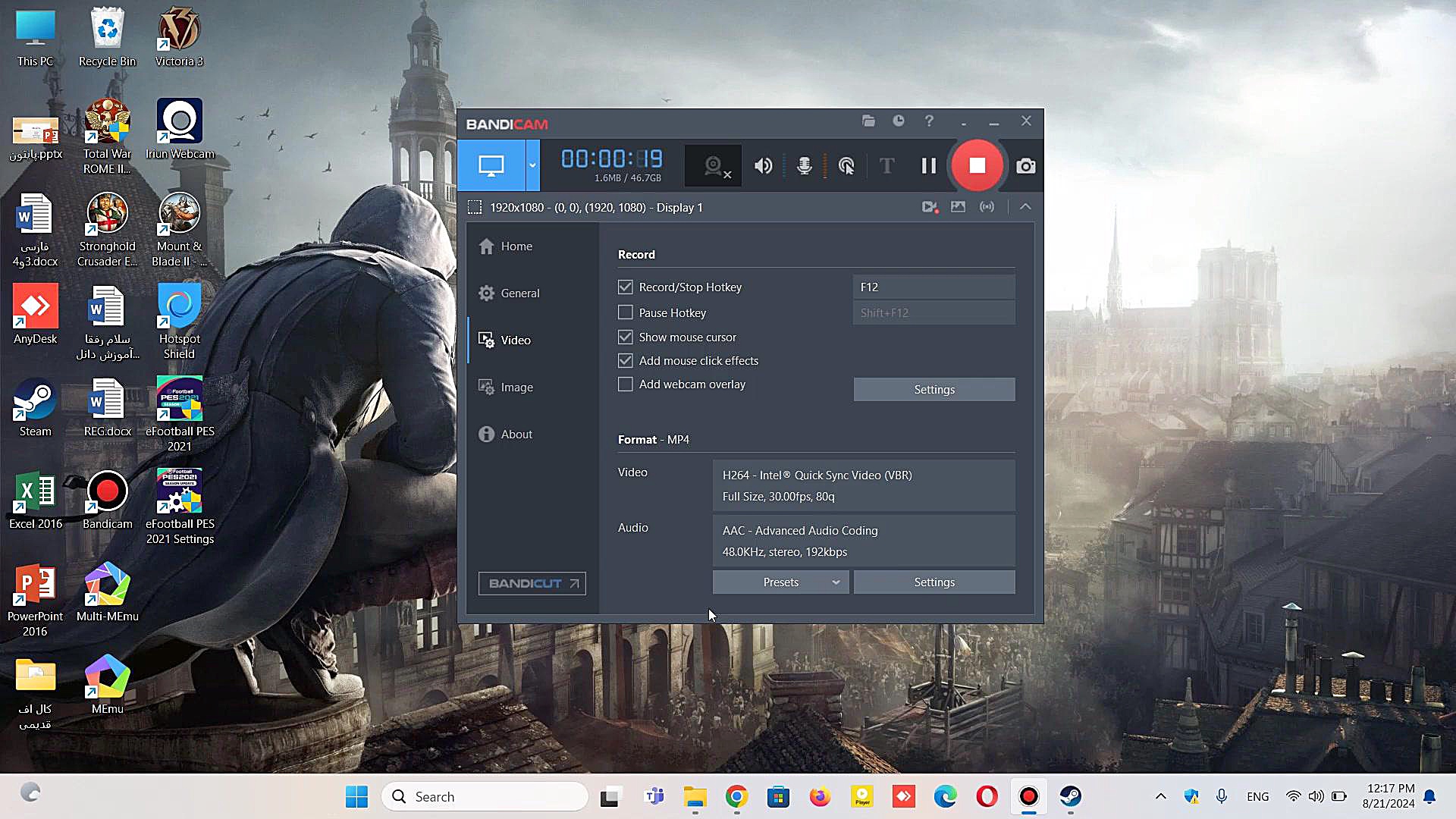Open the Image tab in sidebar
1456x819 pixels.
point(516,388)
